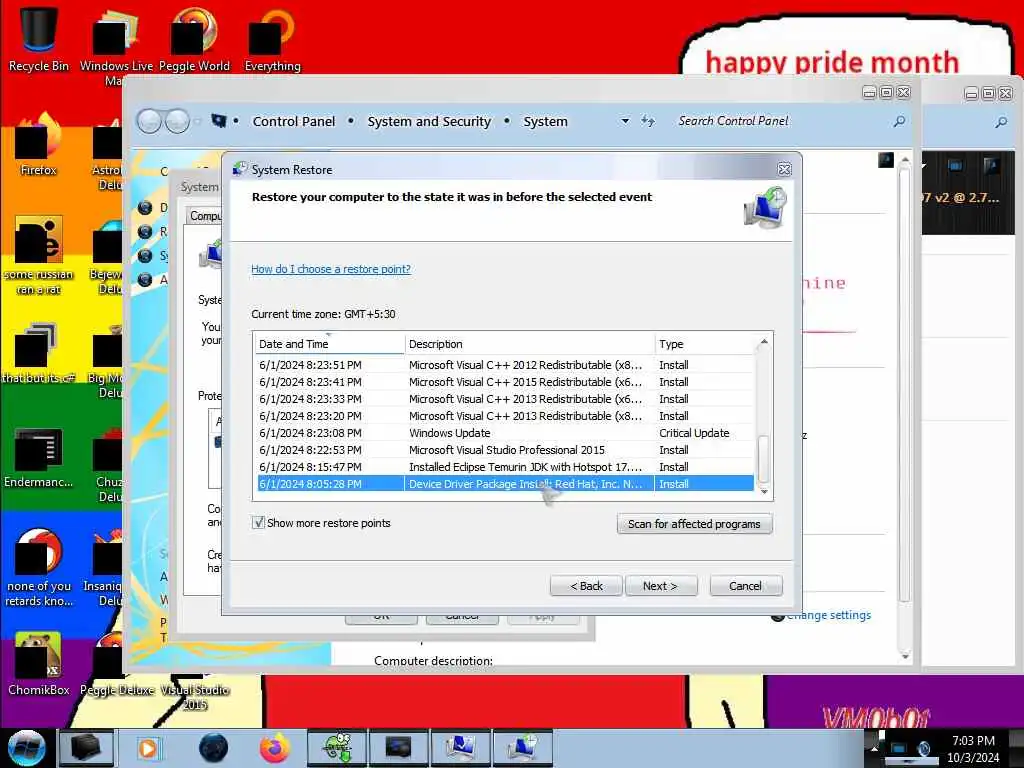Sort by the Type column header

tap(704, 344)
